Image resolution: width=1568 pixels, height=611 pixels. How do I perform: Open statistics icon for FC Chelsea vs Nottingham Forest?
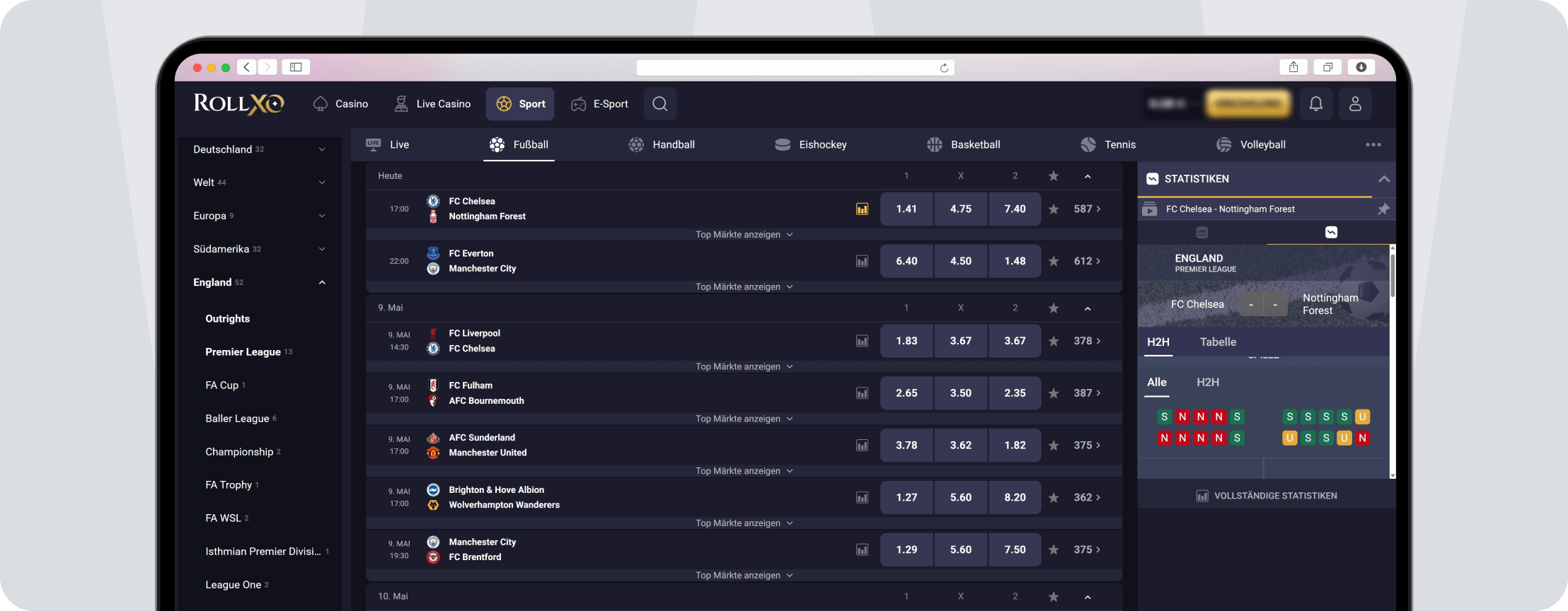point(862,209)
